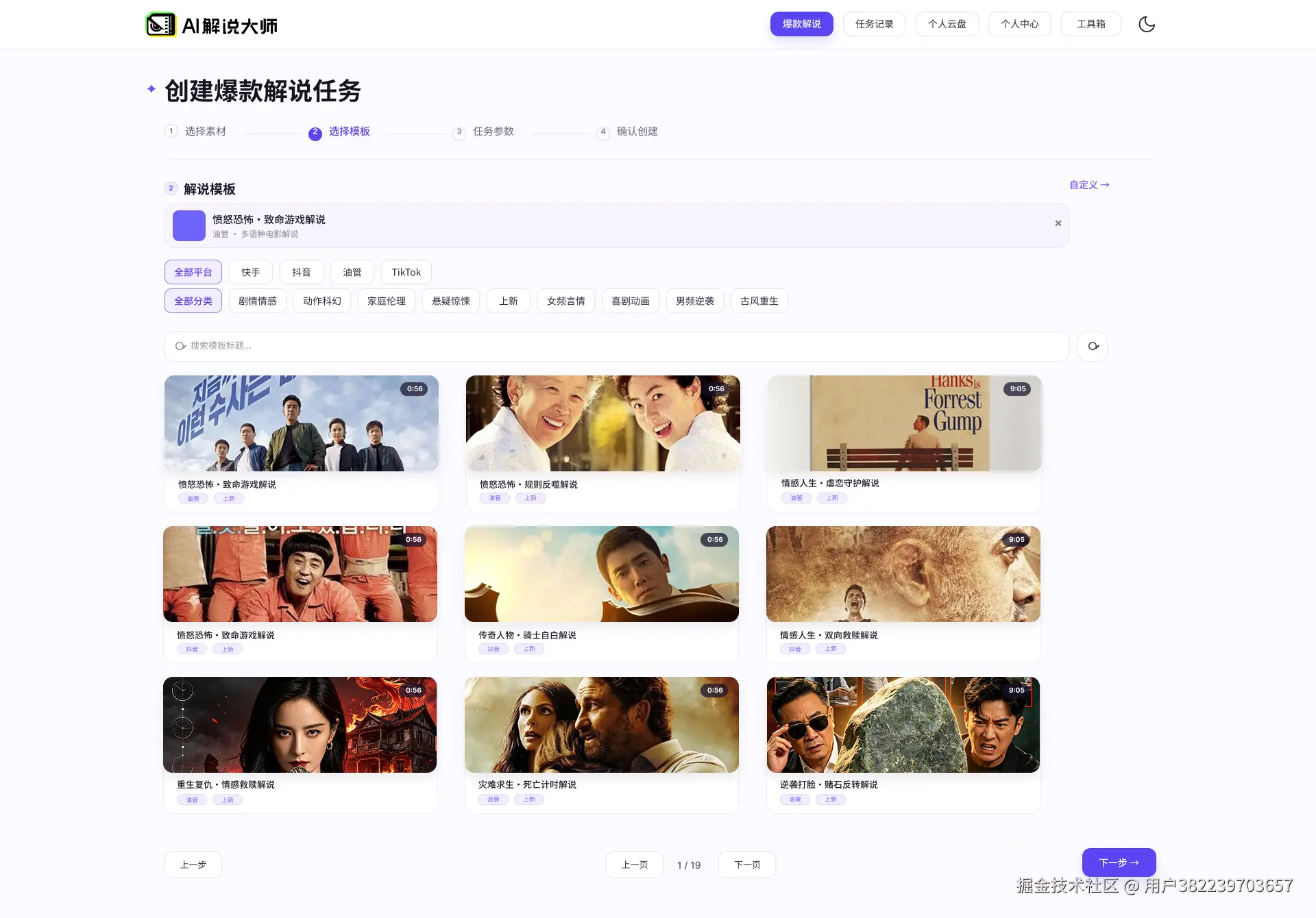
Task: Go to next page with 下一页
Action: pyautogui.click(x=746, y=865)
